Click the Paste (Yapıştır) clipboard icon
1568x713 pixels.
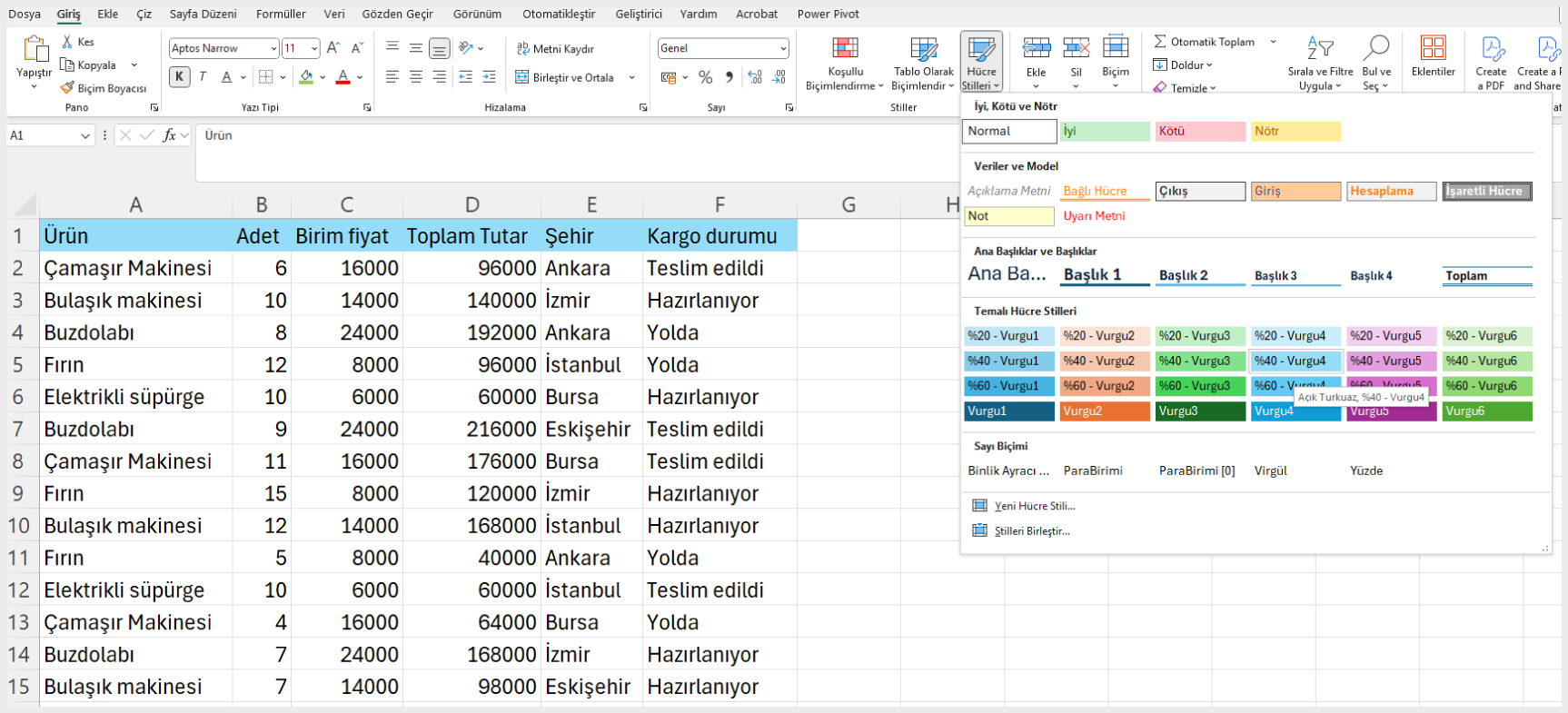coord(35,49)
